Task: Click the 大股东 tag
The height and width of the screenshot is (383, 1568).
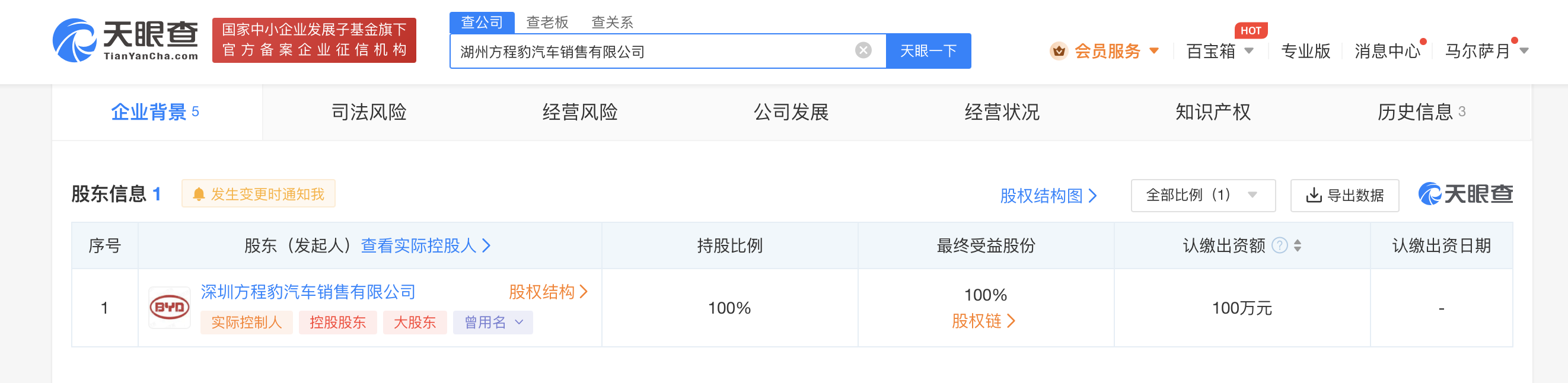Action: click(x=415, y=323)
